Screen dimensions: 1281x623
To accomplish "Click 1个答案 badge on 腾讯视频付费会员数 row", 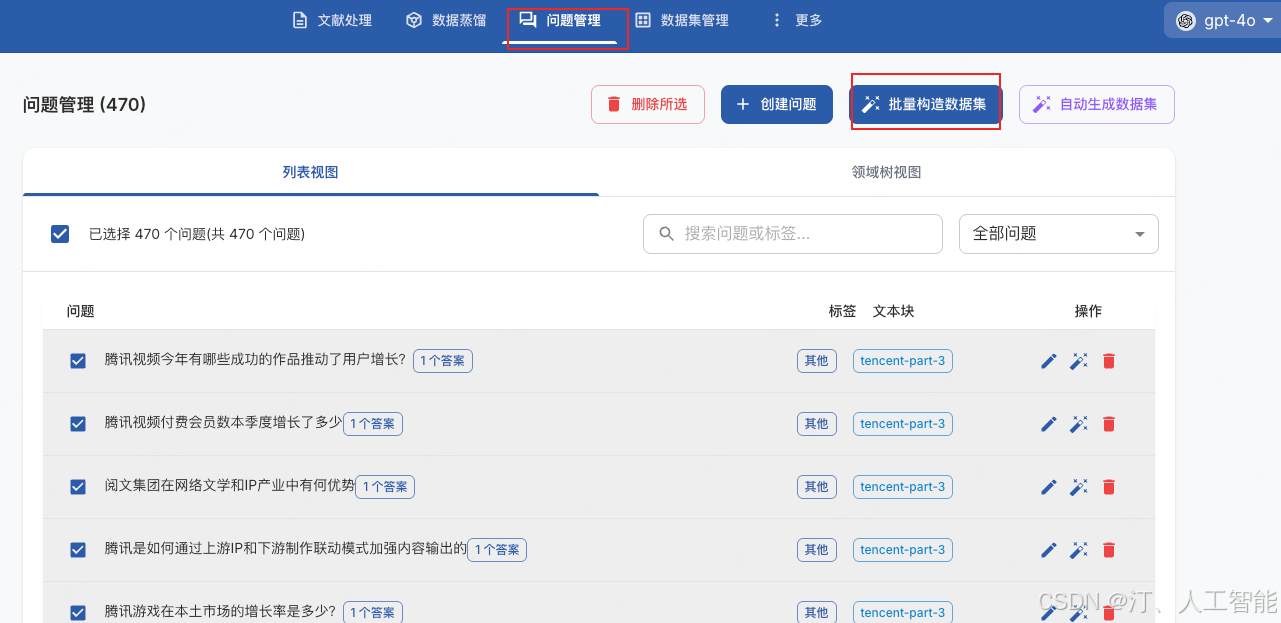I will coord(372,424).
